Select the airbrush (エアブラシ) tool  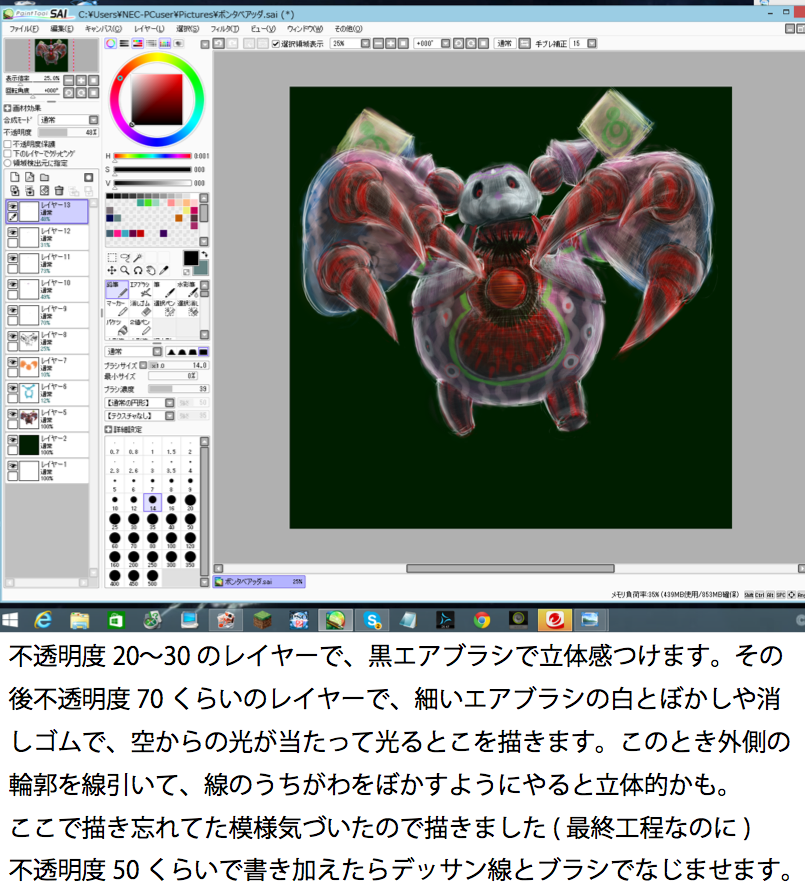(x=140, y=289)
